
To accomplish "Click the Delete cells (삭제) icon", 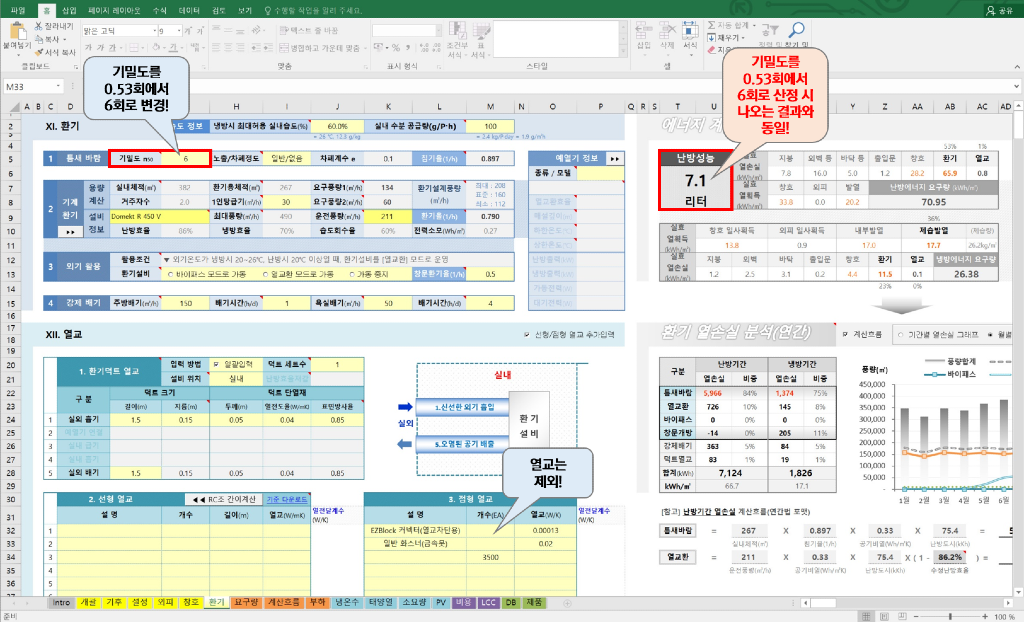I will click(667, 32).
